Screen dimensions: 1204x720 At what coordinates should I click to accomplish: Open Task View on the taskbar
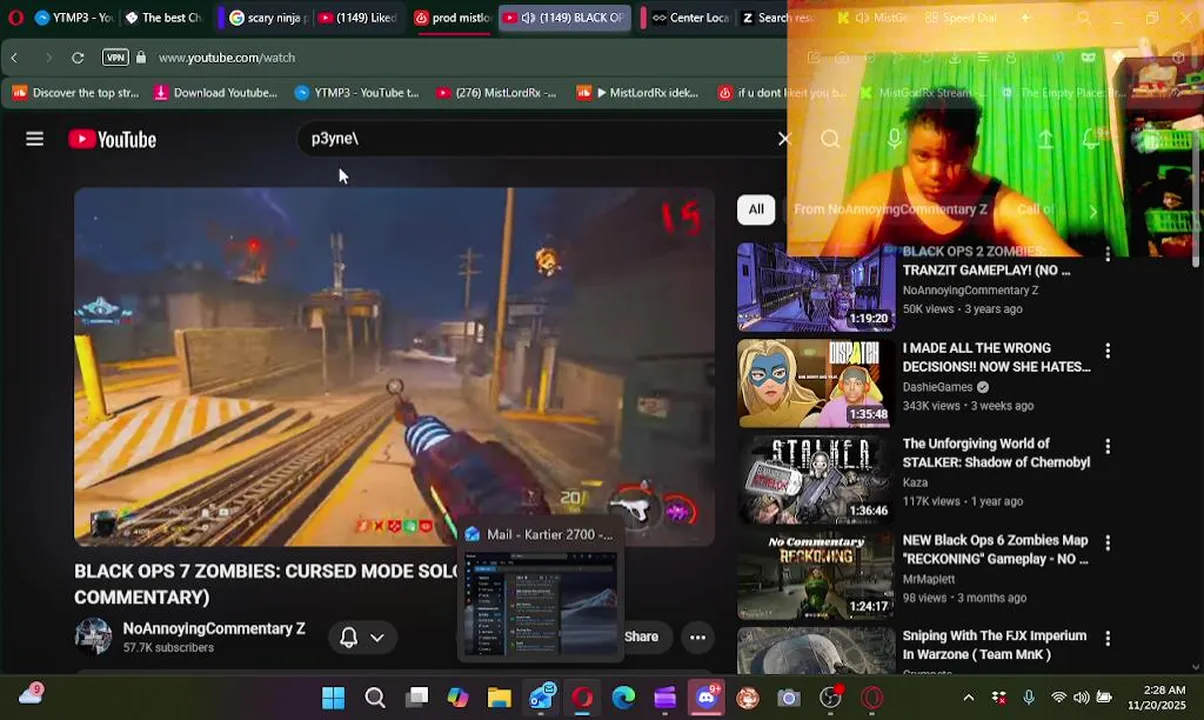pos(417,697)
